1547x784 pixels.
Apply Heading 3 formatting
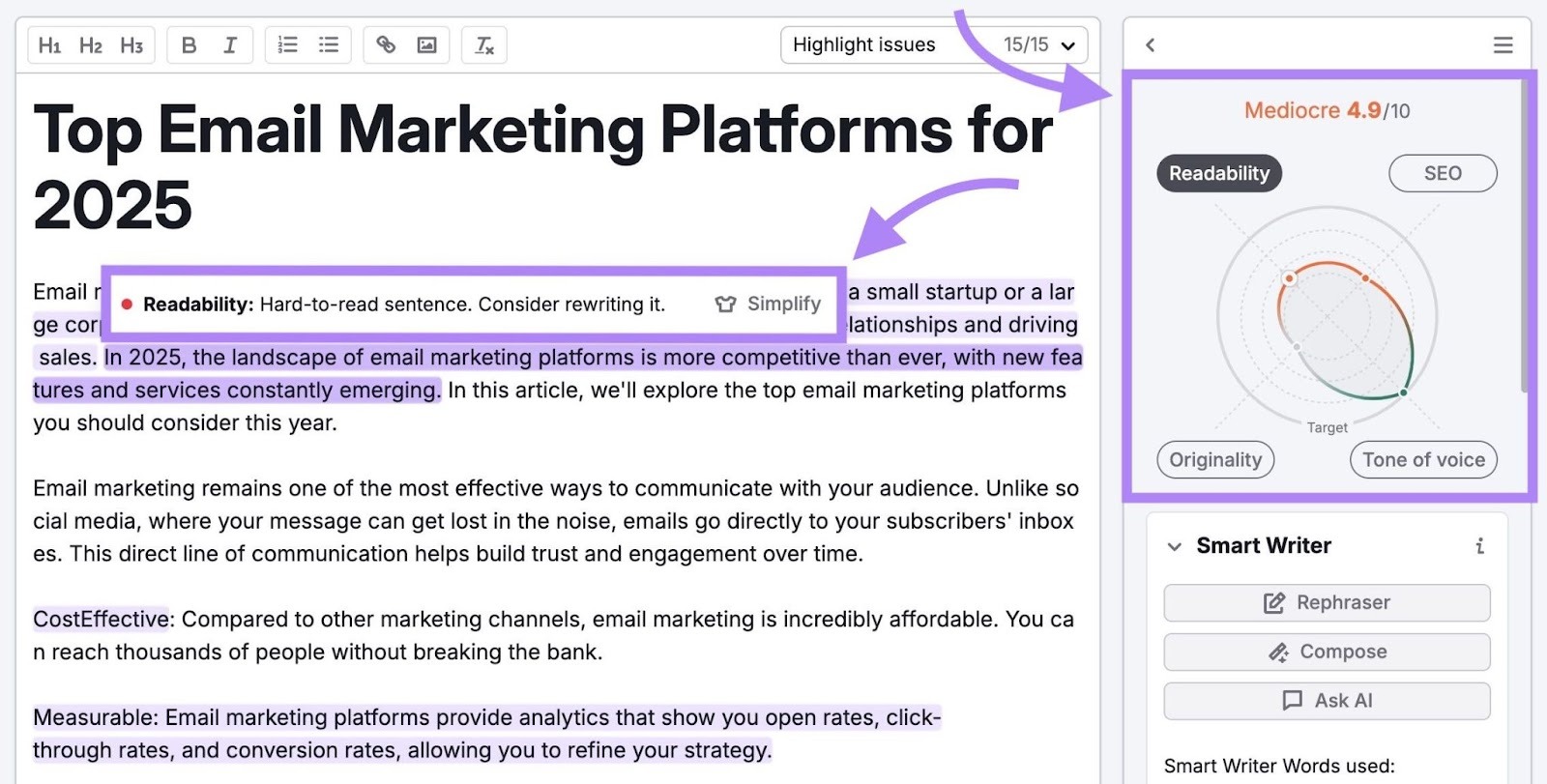coord(131,45)
